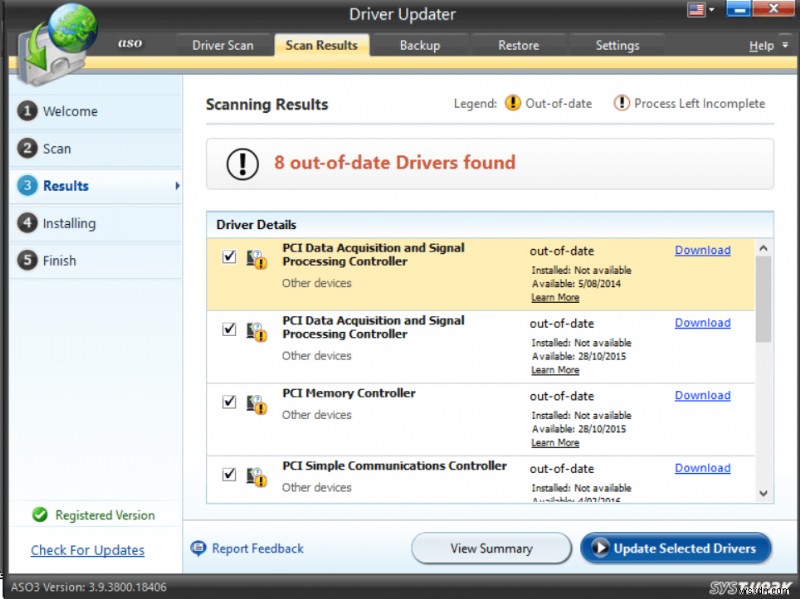Open the language dropdown arrow beside flag
Viewport: 800px width, 599px height.
pos(711,9)
